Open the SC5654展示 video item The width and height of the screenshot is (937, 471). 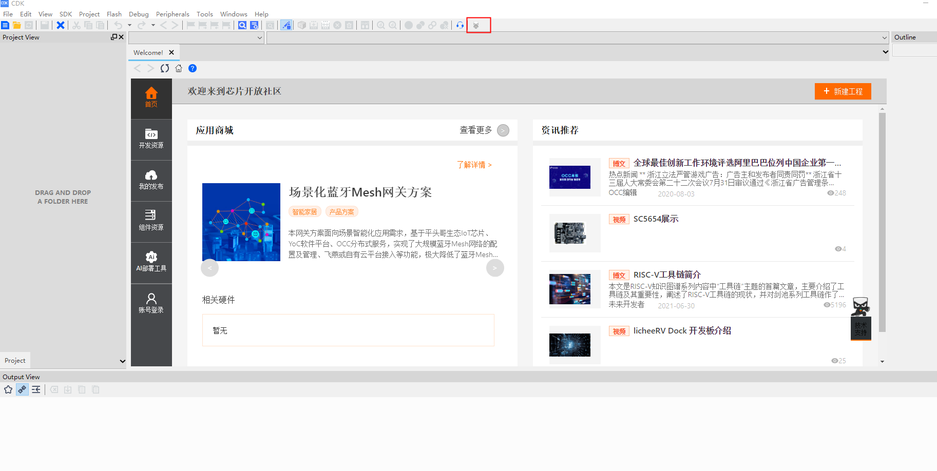coord(656,219)
